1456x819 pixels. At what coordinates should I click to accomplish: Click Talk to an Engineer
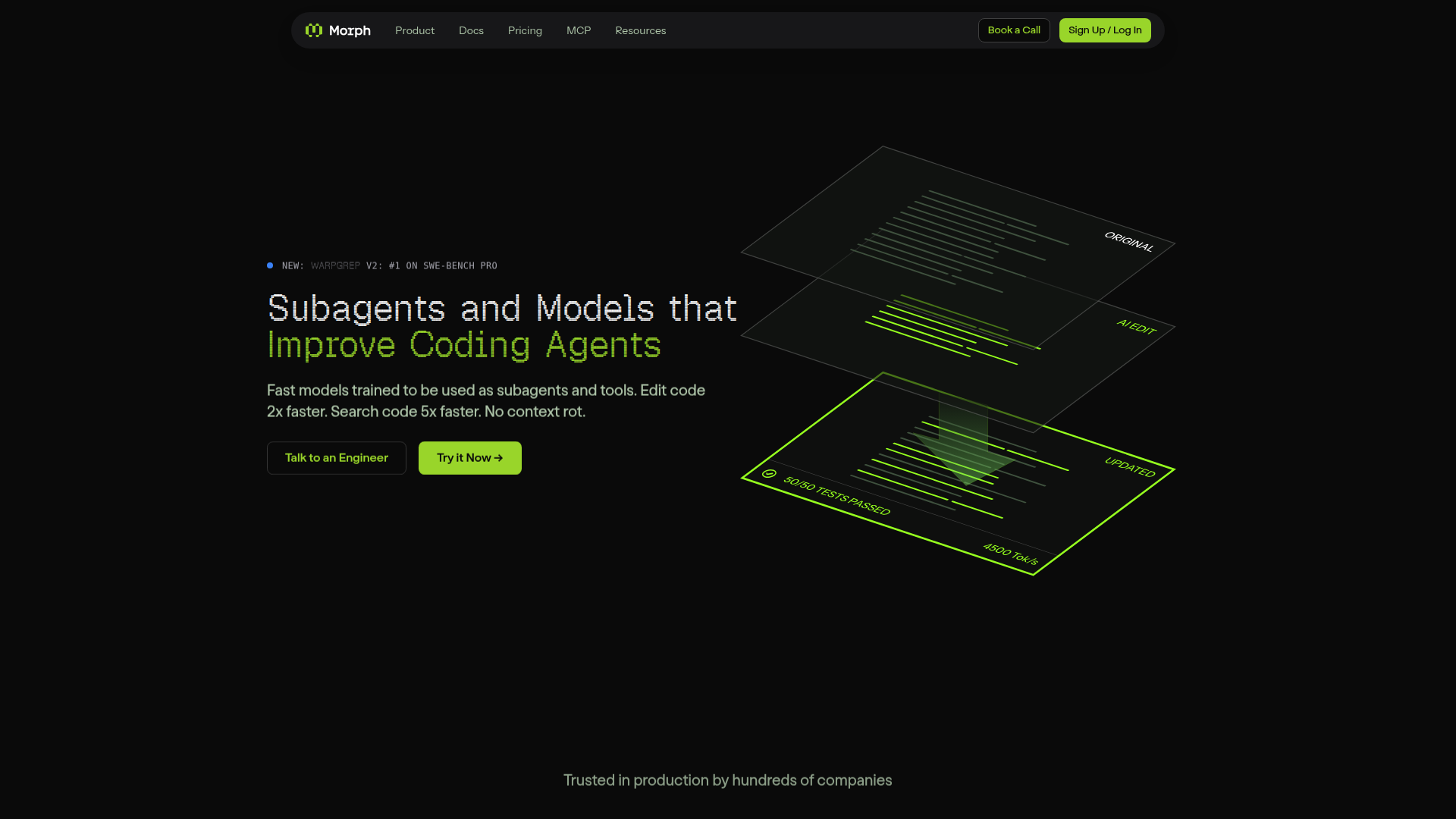[336, 458]
